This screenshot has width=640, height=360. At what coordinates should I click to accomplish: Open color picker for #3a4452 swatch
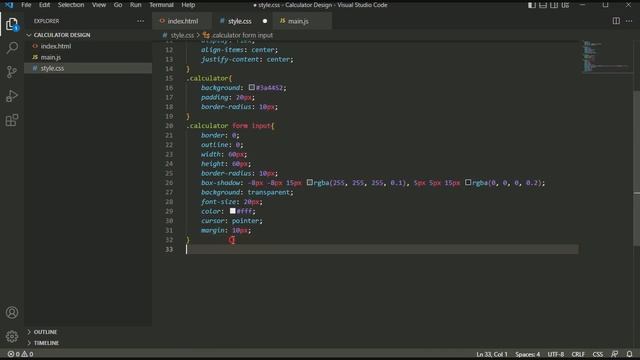(252, 87)
